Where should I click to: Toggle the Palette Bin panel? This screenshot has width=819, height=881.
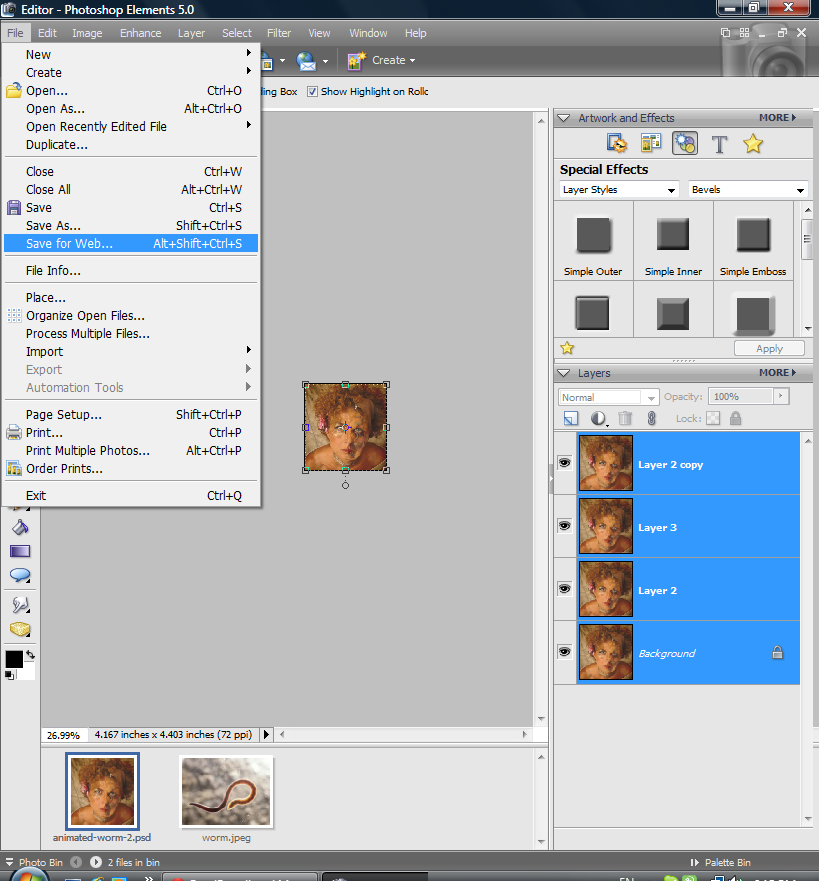[721, 862]
